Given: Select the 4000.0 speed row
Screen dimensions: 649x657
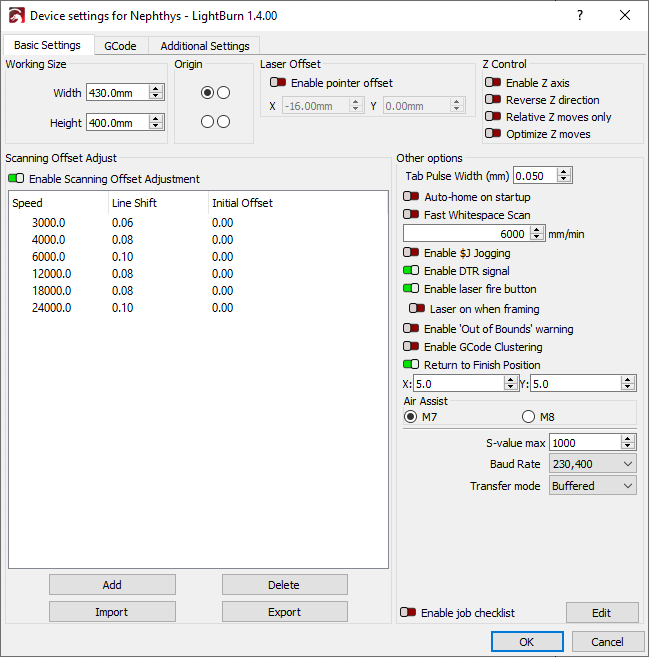Looking at the screenshot, I should 198,240.
